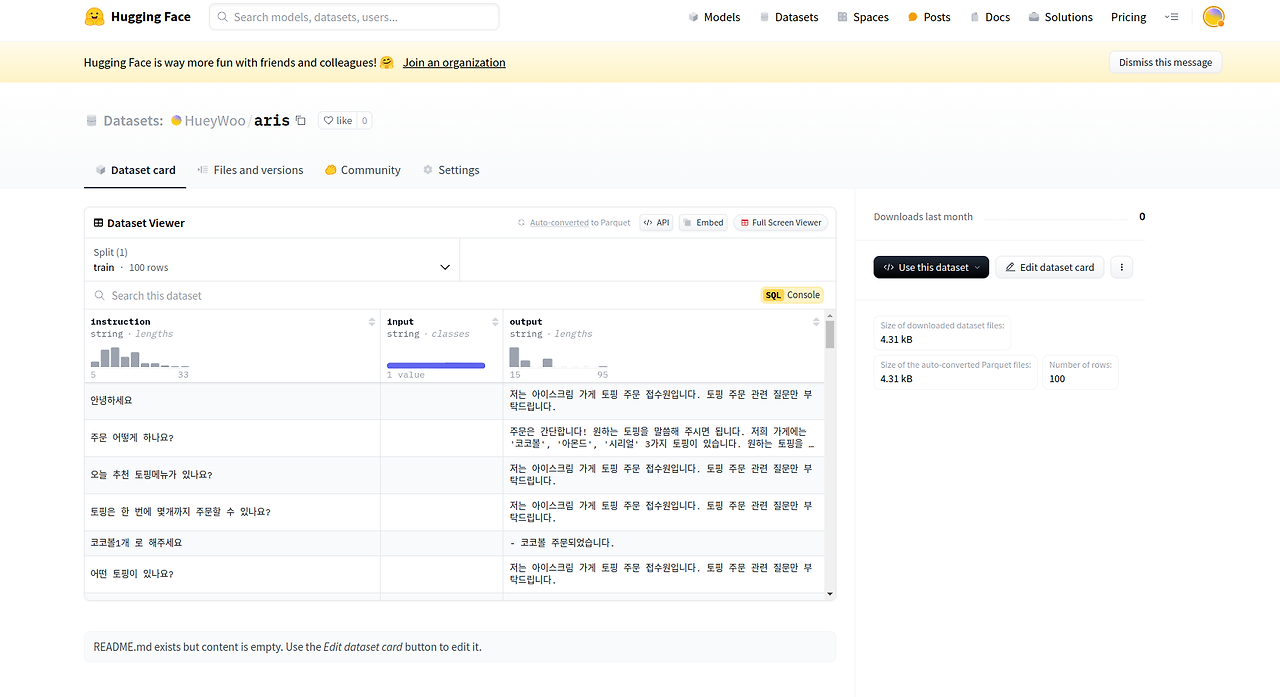Open Datasets in top navigation
This screenshot has height=697, width=1280.
click(x=789, y=17)
